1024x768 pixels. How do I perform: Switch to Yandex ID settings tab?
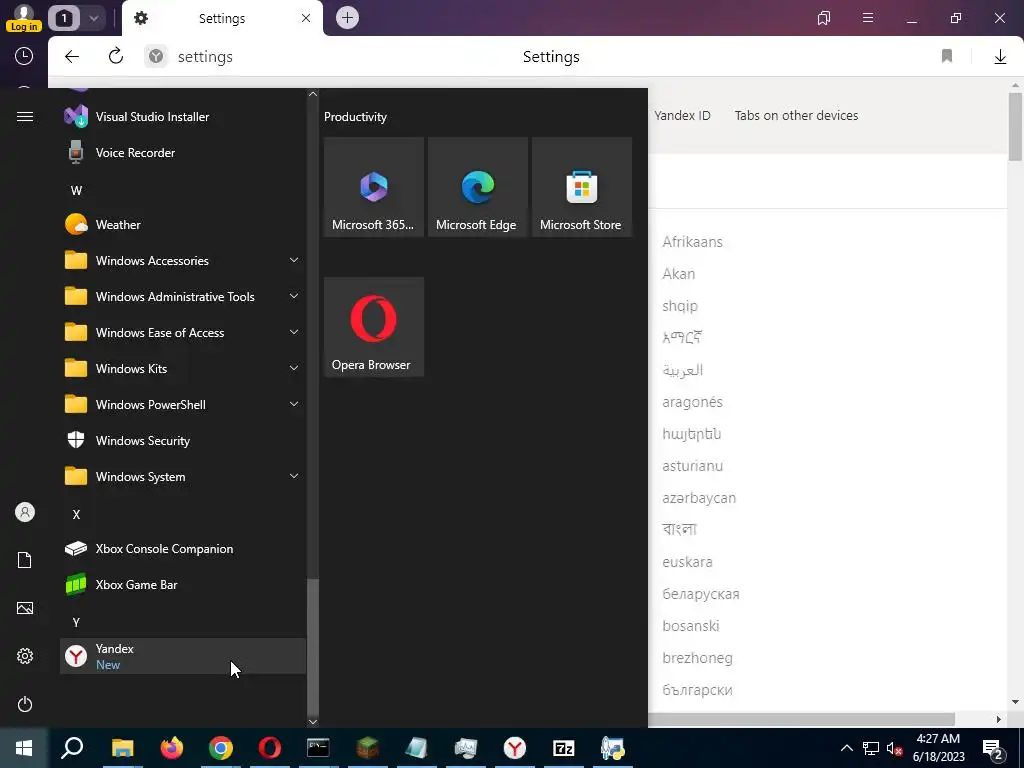tap(682, 116)
